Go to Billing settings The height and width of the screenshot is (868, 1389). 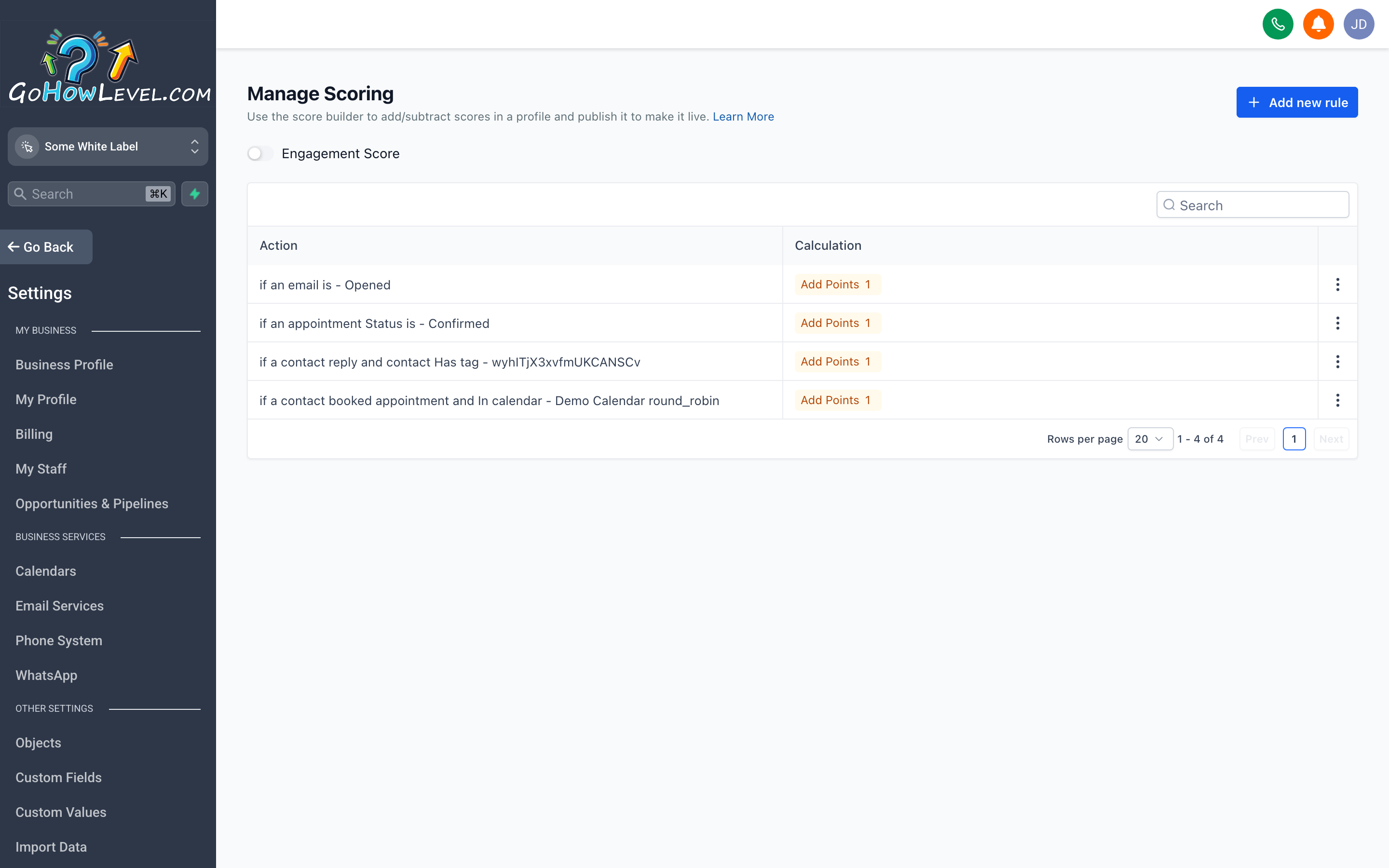34,434
